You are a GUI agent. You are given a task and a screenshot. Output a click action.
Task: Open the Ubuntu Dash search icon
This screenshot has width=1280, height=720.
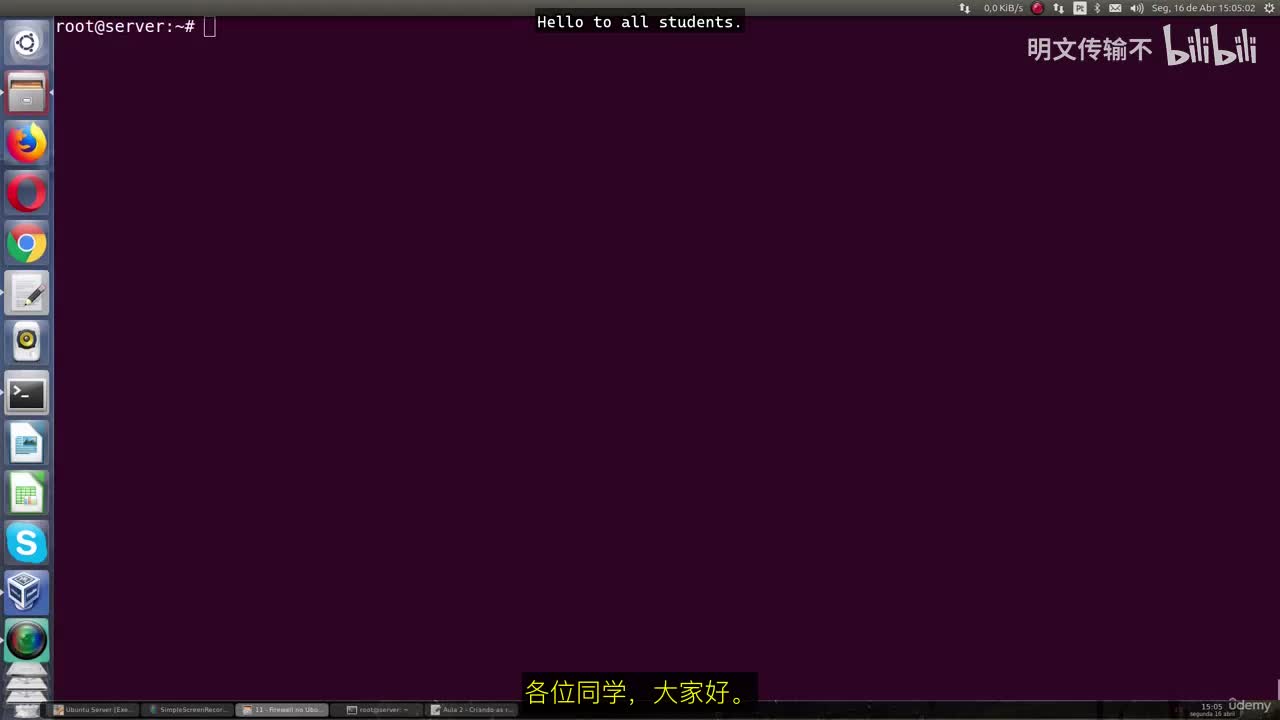pyautogui.click(x=26, y=43)
